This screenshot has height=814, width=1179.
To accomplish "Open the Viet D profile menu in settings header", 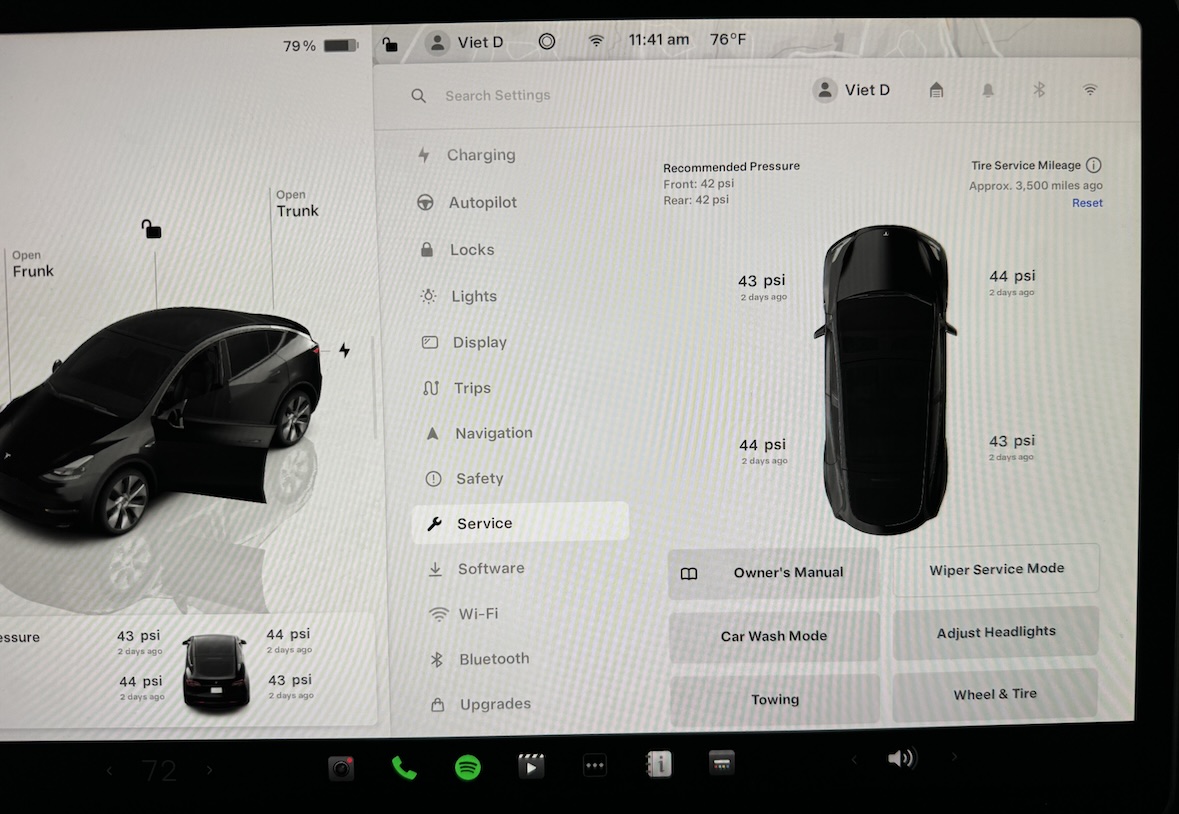I will point(852,90).
